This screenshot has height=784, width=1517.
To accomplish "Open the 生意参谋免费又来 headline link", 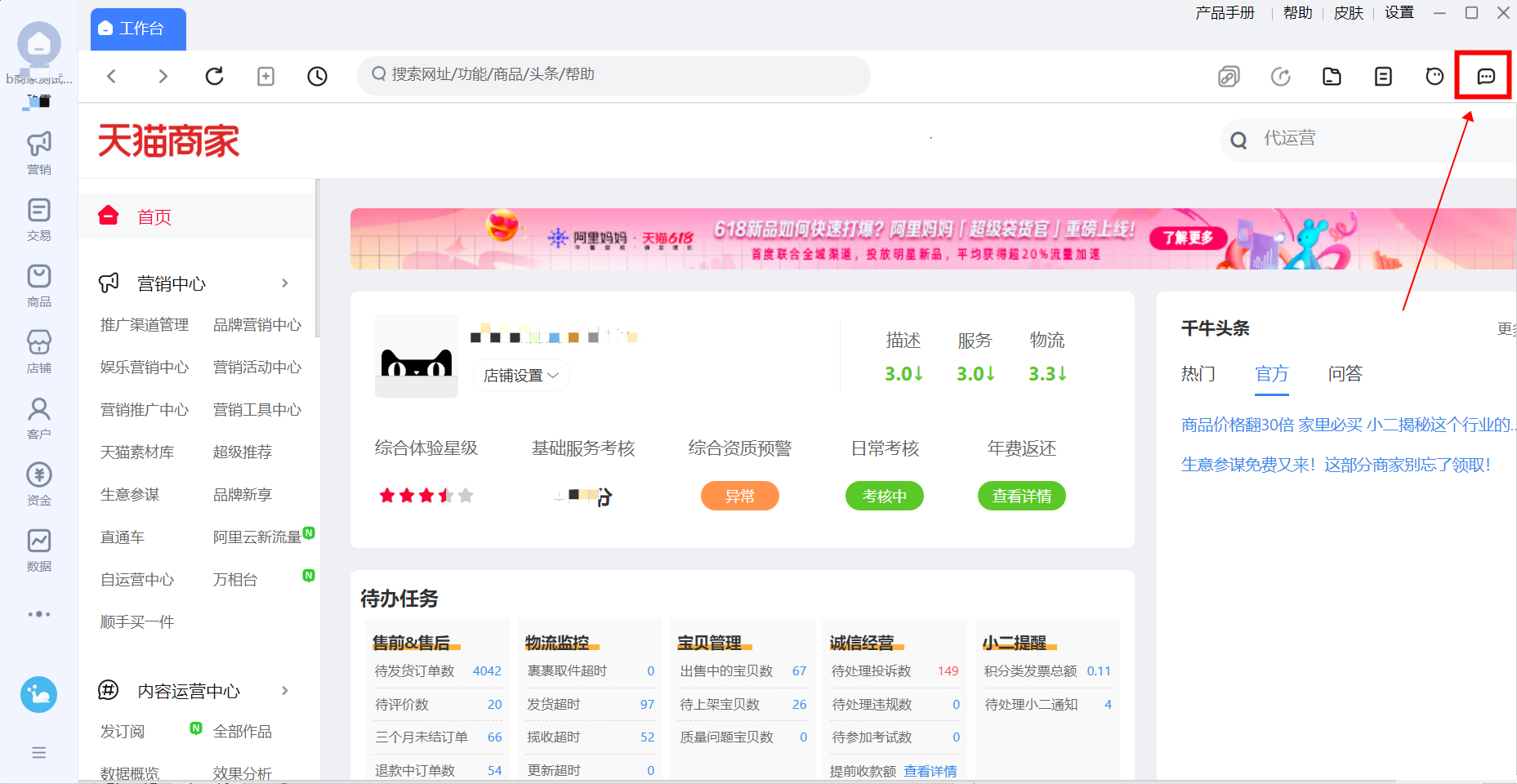I will (x=1336, y=465).
